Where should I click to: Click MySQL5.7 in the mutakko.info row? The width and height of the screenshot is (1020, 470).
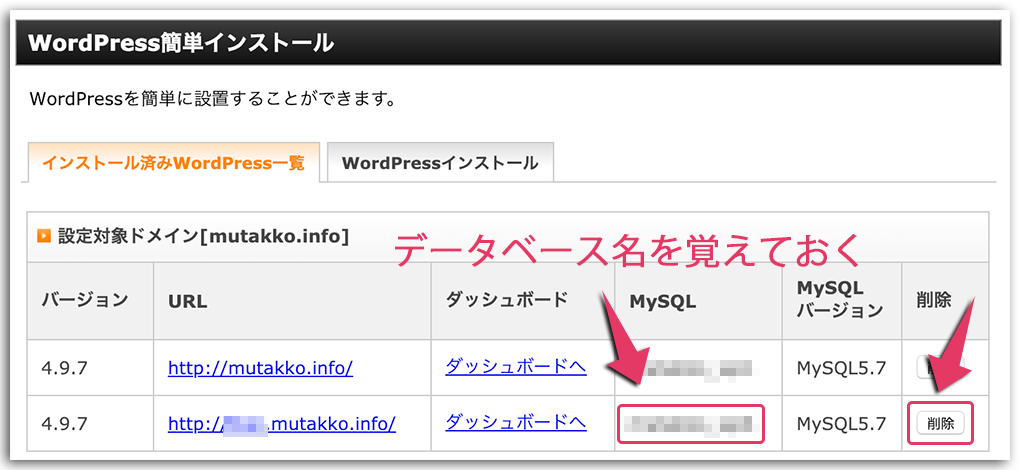coord(841,369)
